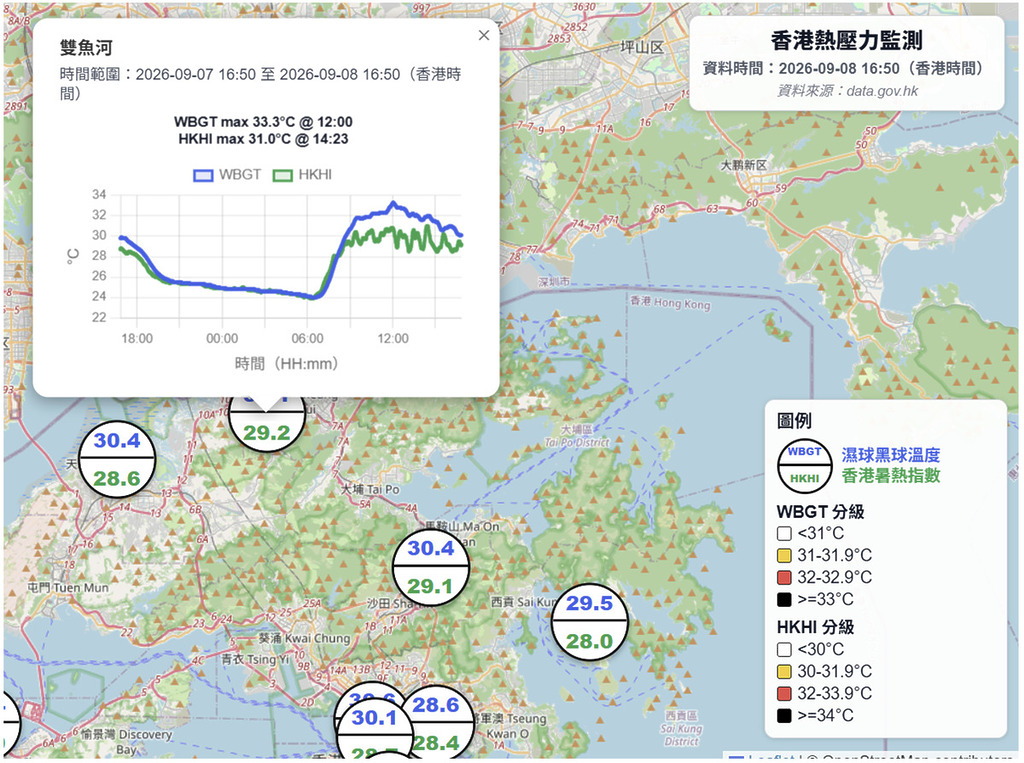This screenshot has width=1024, height=763.
Task: Click the yellow 30-31.9°C HKHI swatch
Action: click(784, 672)
